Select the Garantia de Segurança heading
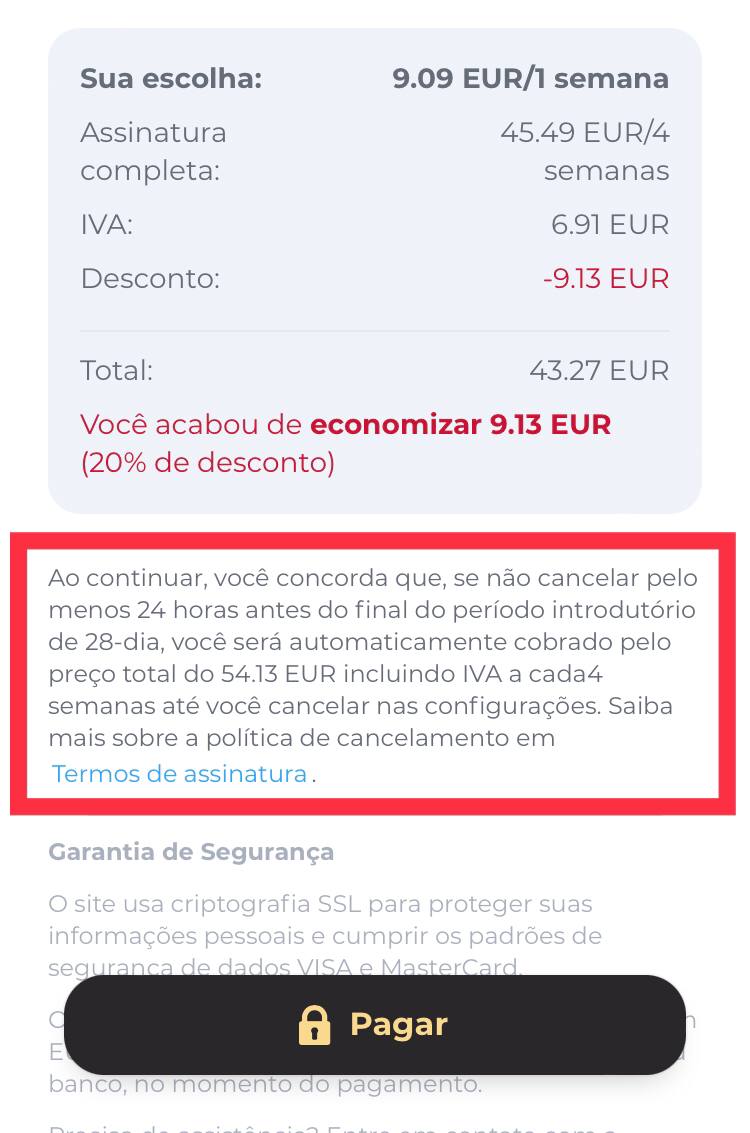Screen dimensions: 750x1133 (191, 852)
